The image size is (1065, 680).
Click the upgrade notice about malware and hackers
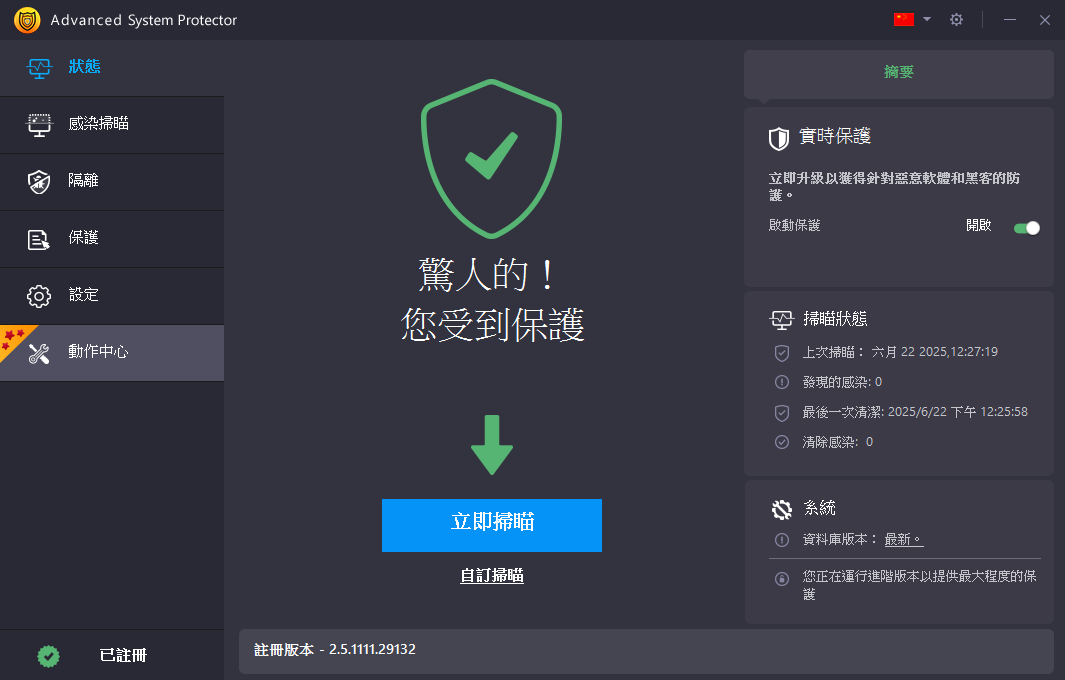click(894, 186)
